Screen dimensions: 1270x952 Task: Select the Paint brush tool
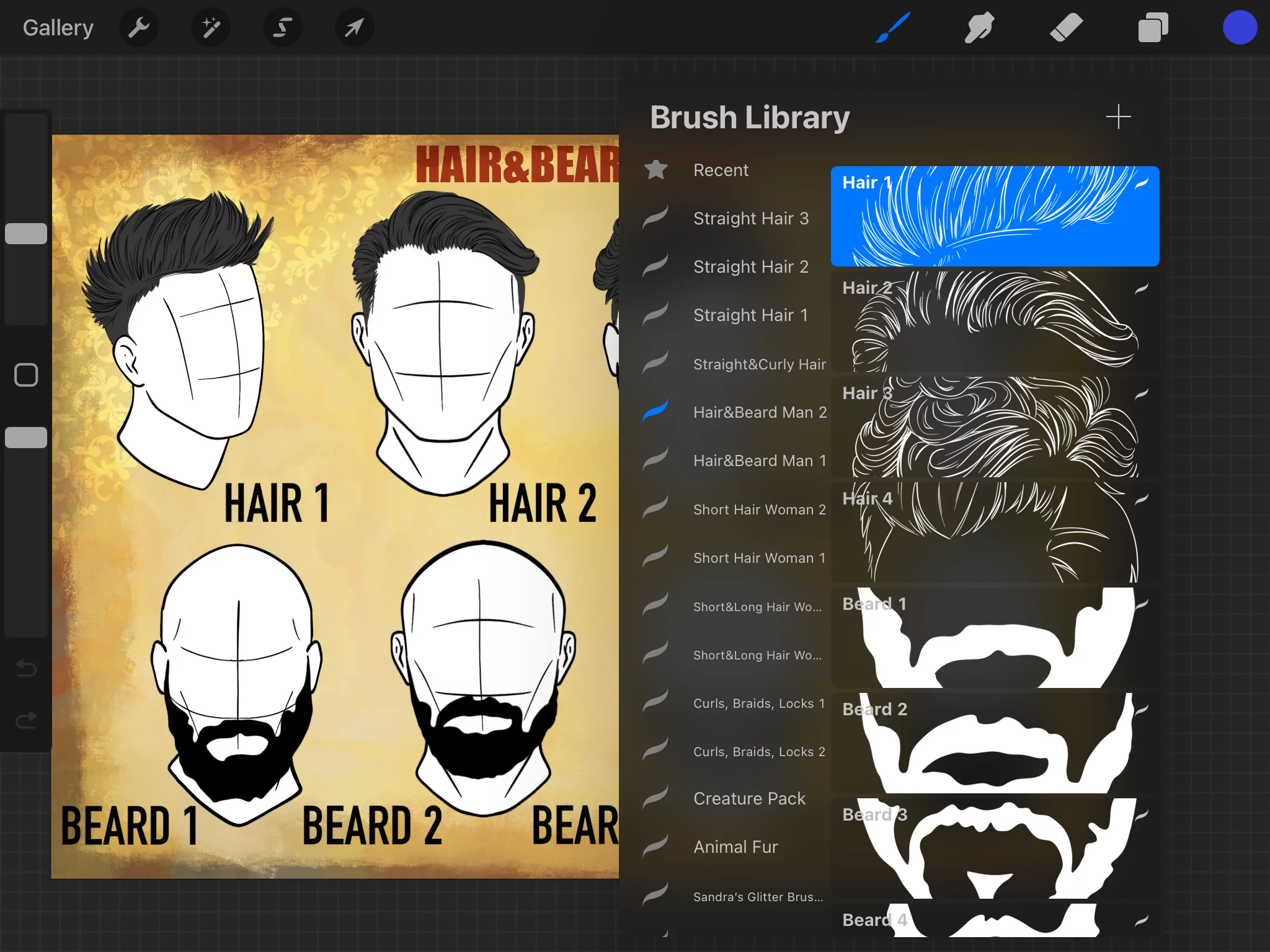click(x=893, y=27)
